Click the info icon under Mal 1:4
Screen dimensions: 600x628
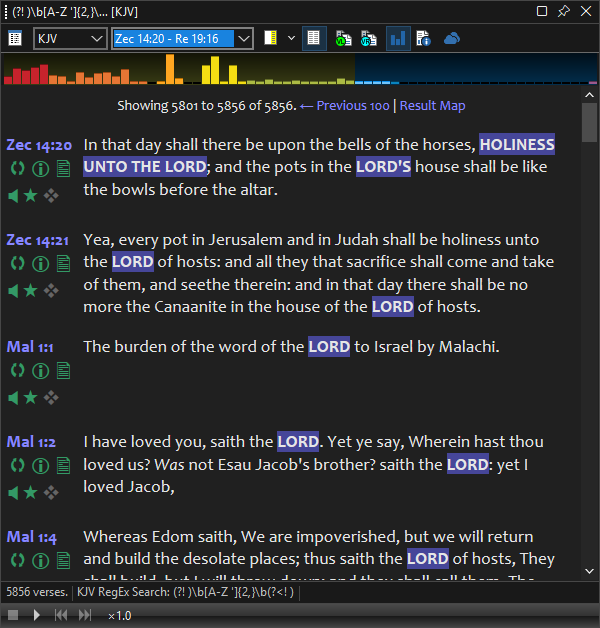40,561
